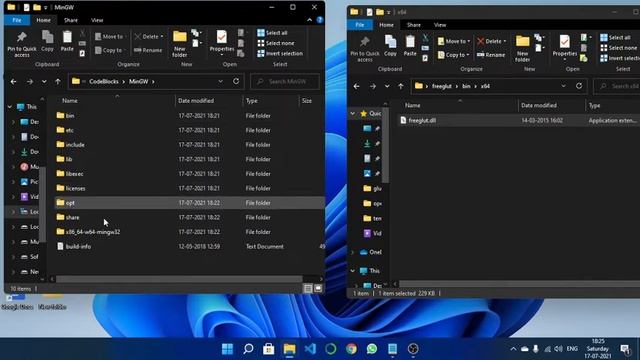Screen dimensions: 640x360
Task: Sort by Name column in MinGW window
Action: [70, 100]
